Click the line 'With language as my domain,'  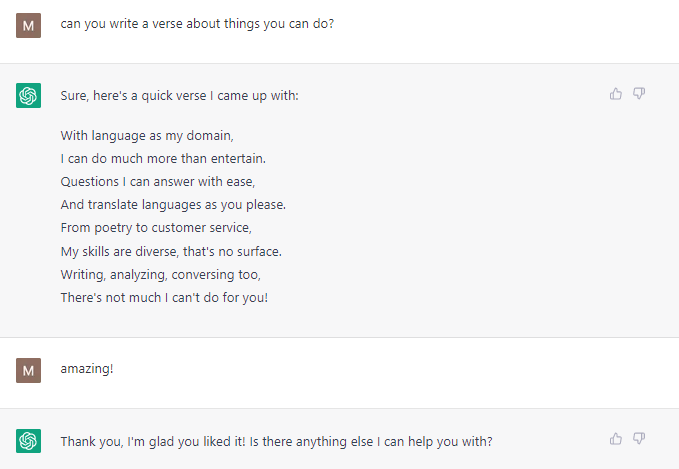(x=147, y=136)
